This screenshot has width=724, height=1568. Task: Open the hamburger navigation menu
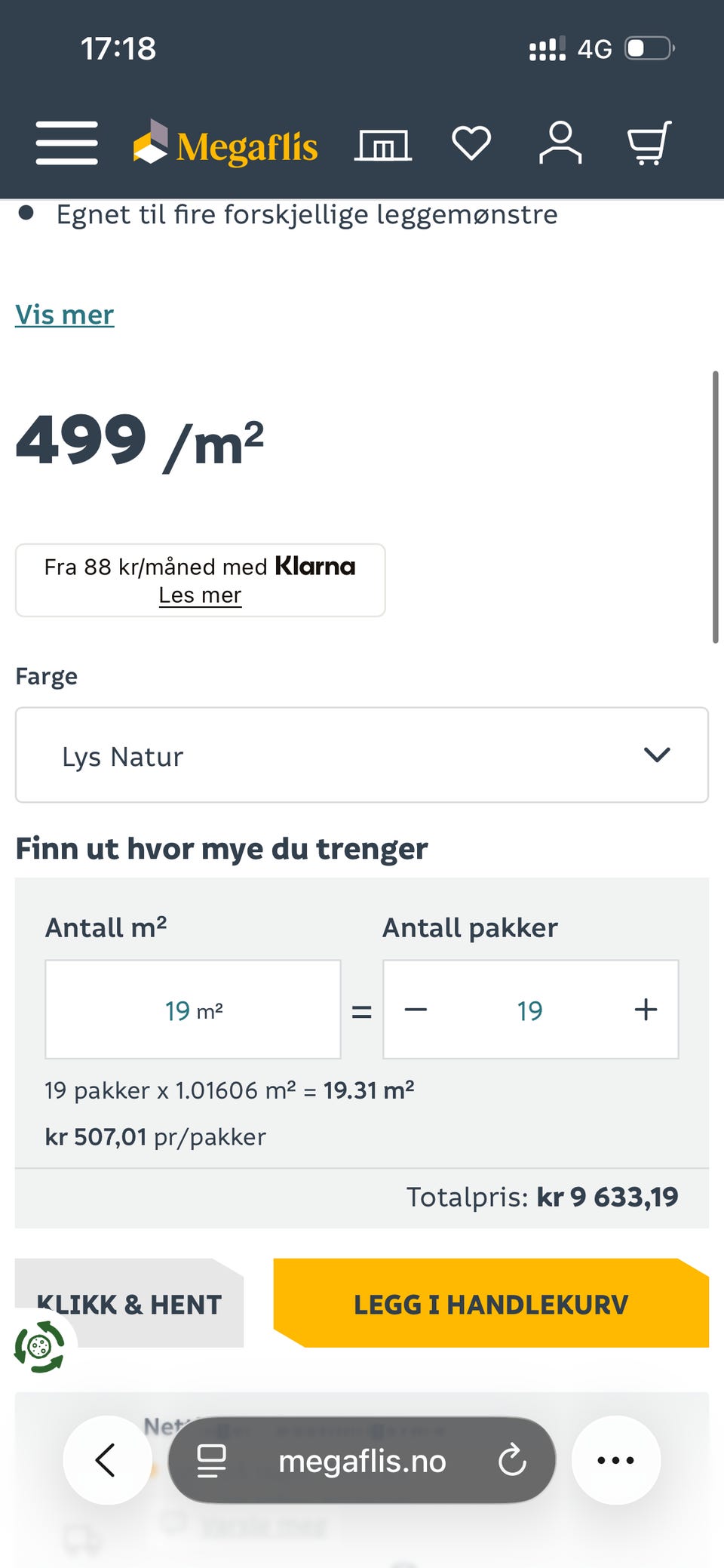tap(67, 143)
